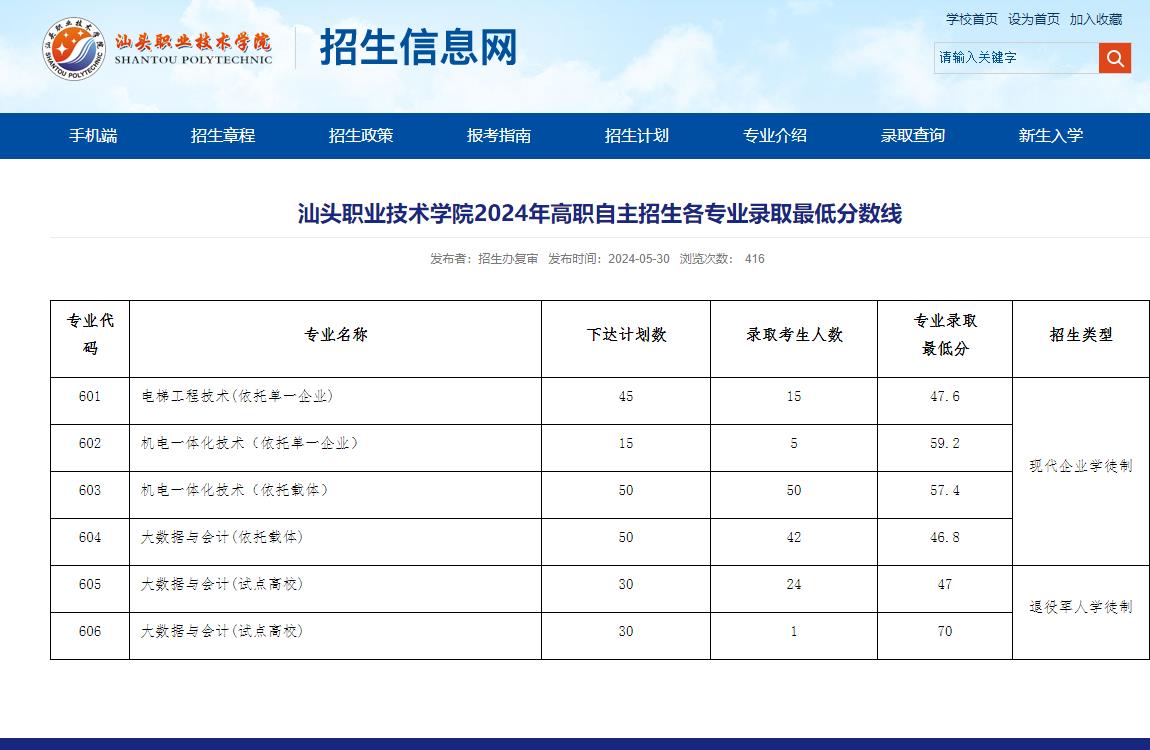Screen dimensions: 1150x750
Task: Focus the keyword search input field
Action: click(1017, 58)
